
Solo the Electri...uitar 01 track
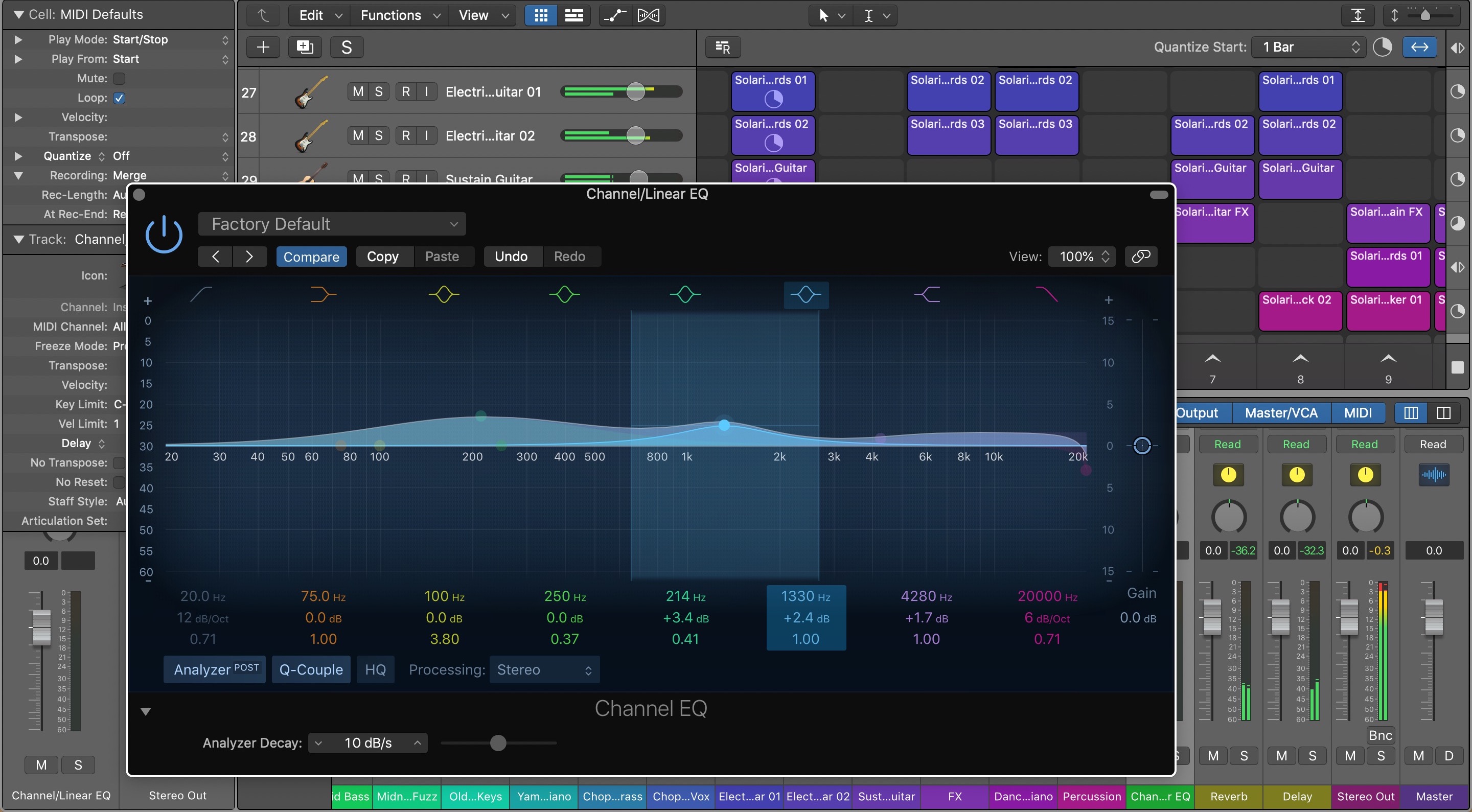[379, 91]
